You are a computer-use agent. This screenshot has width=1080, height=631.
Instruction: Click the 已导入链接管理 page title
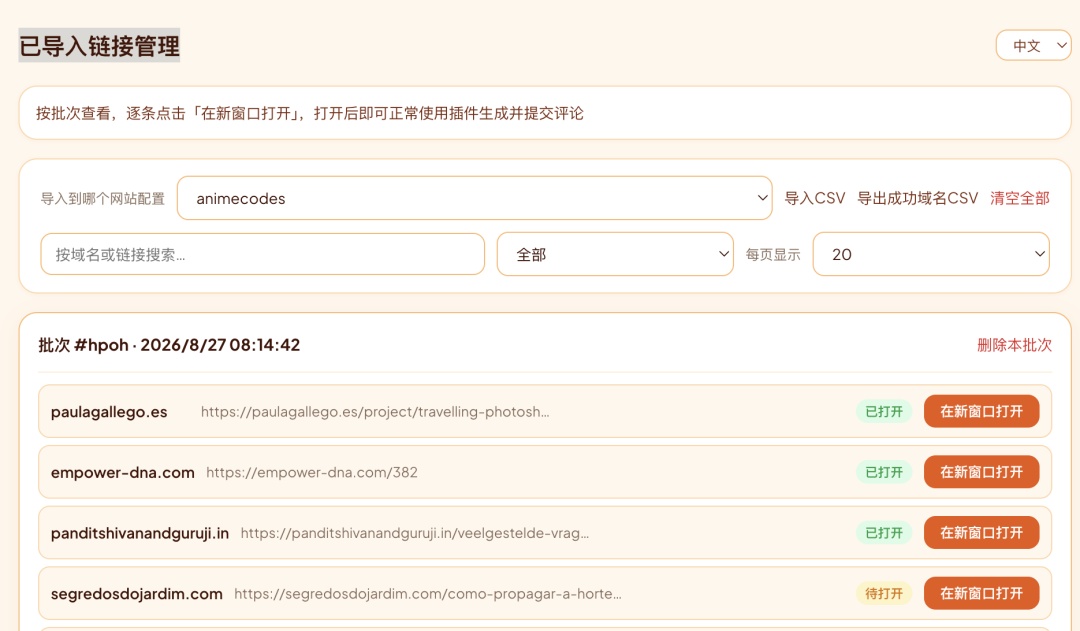click(x=99, y=46)
